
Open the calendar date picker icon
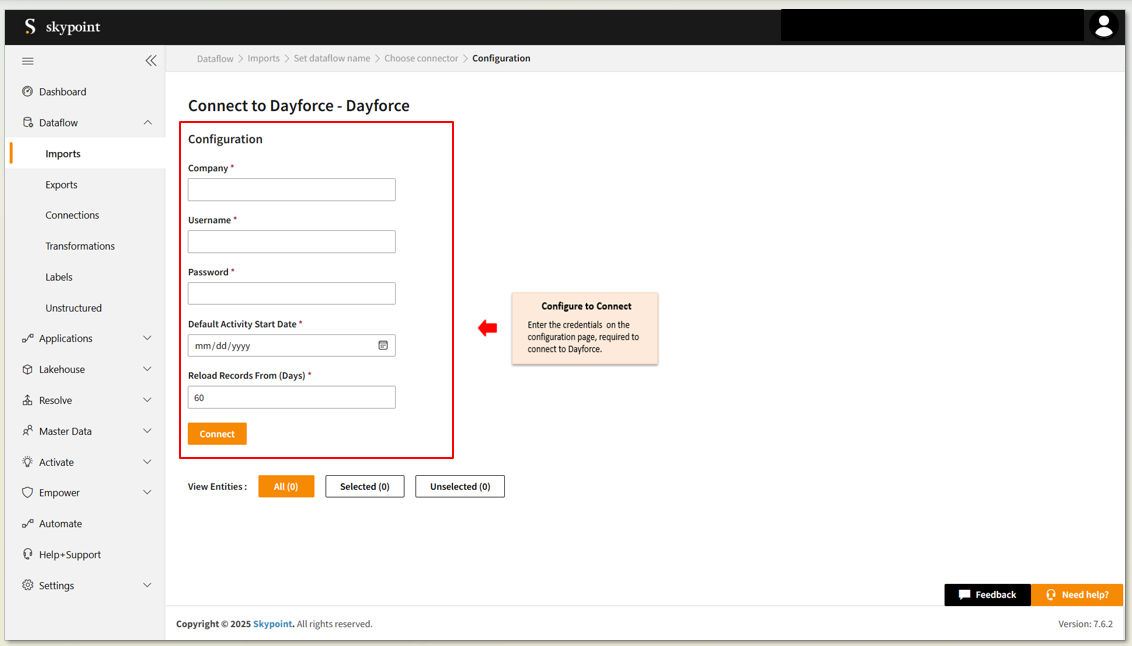point(383,346)
